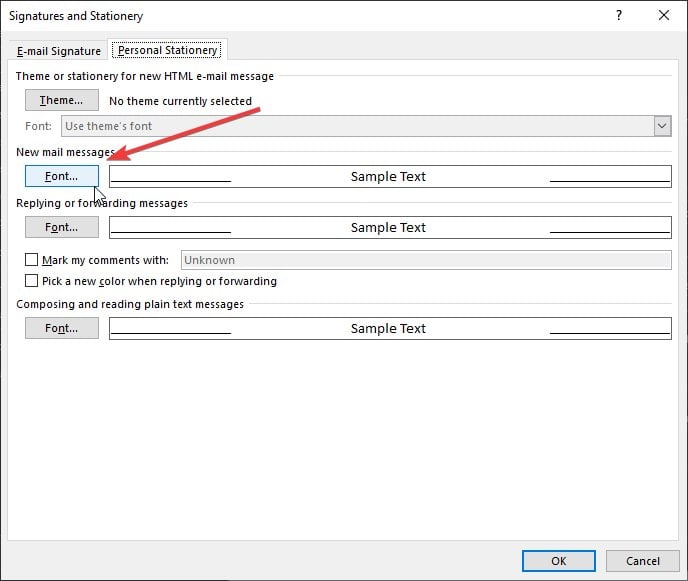The image size is (688, 581).
Task: Confirm with the OK button
Action: tap(559, 561)
